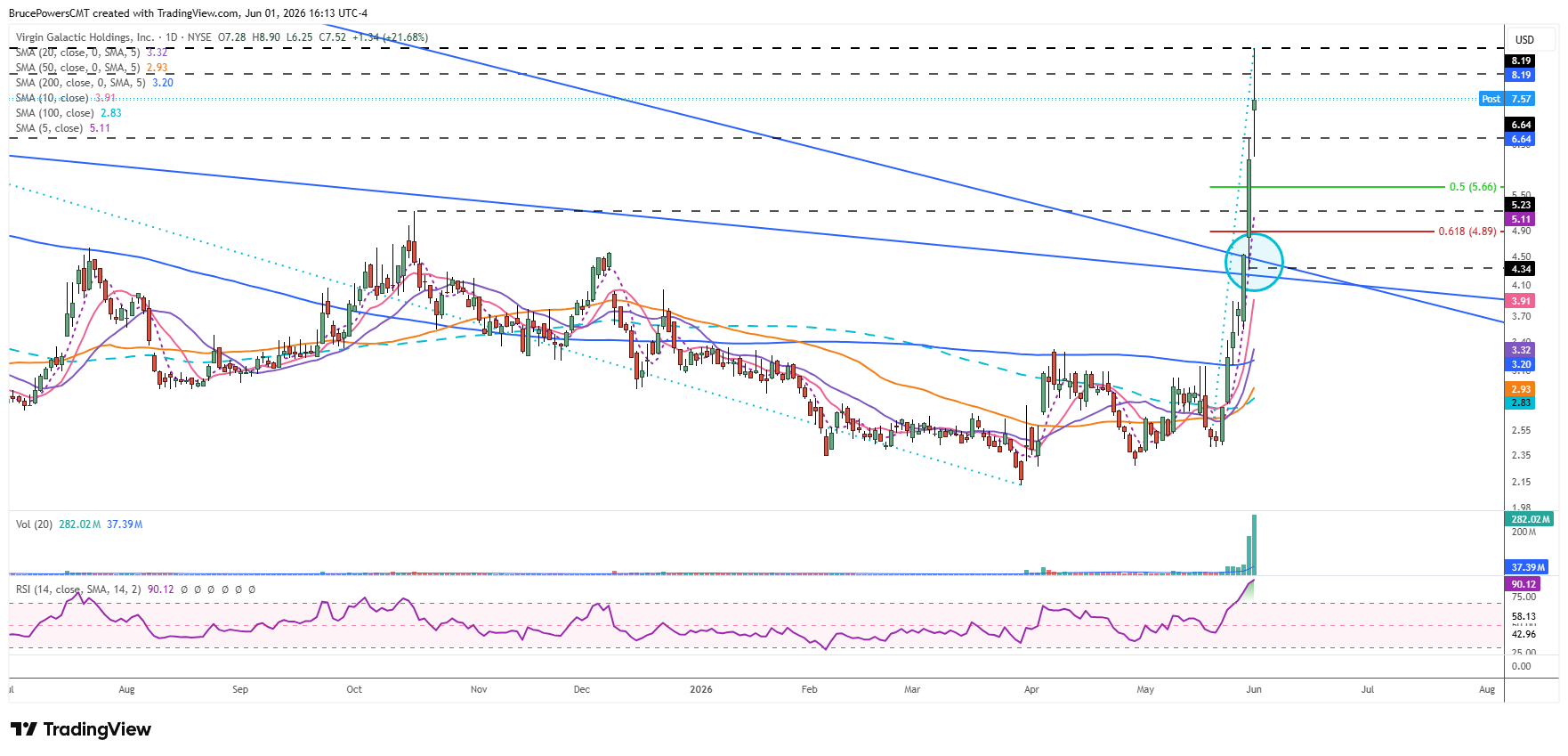Click the TradingView logo at the bottom
This screenshot has height=756, width=1568.
pos(81,729)
